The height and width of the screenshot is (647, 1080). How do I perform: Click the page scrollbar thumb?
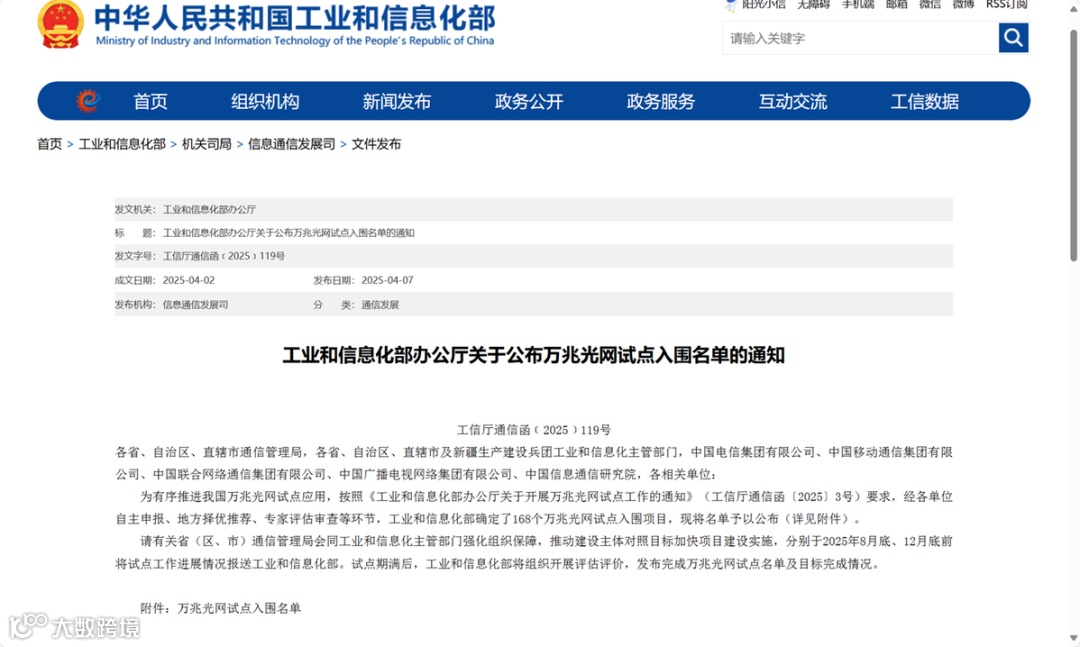[1072, 145]
